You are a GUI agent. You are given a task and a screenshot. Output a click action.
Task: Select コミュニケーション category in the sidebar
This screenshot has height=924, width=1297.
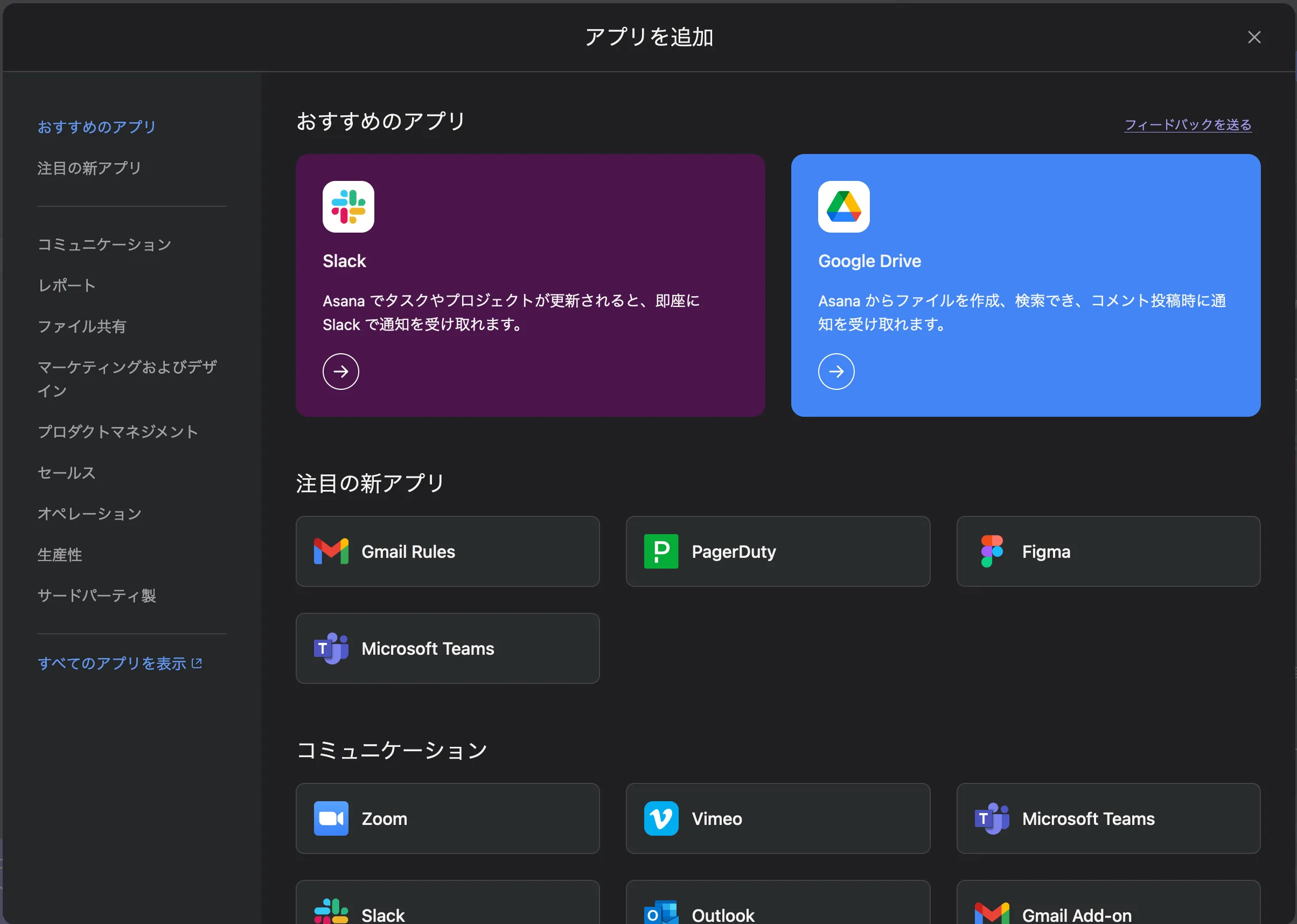(x=104, y=244)
